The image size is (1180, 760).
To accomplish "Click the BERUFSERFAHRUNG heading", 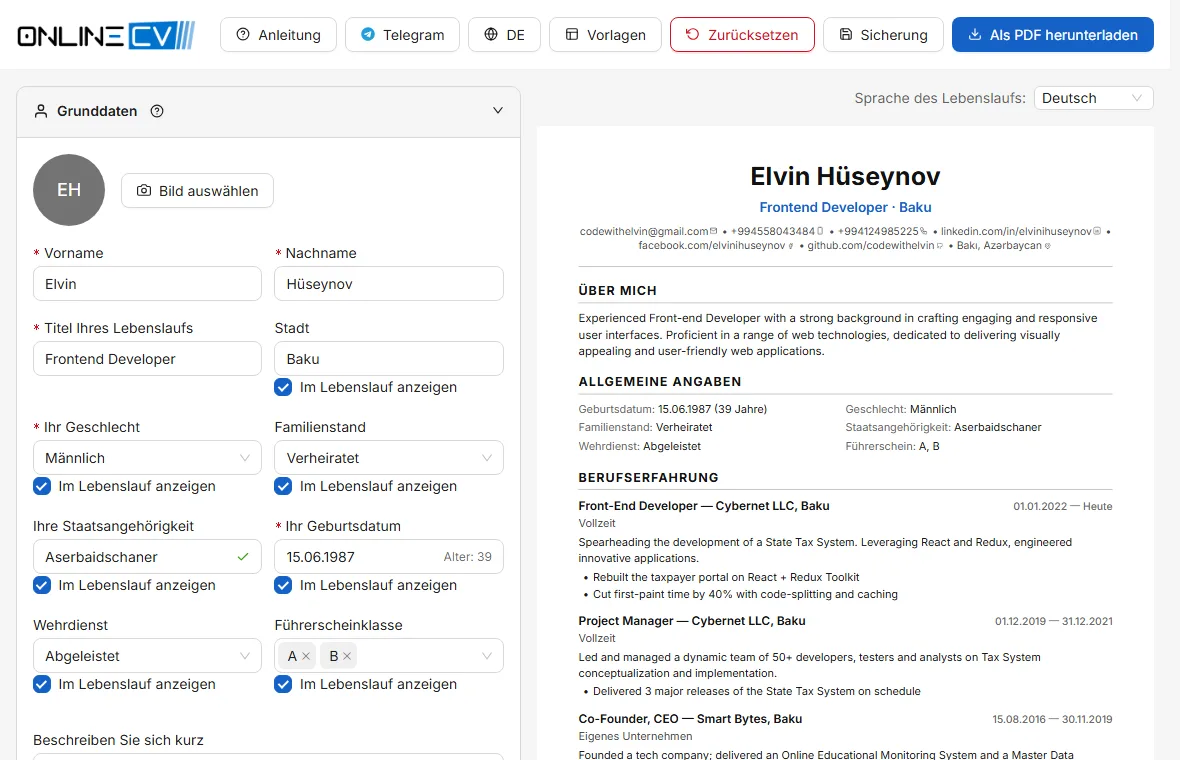I will (x=648, y=478).
